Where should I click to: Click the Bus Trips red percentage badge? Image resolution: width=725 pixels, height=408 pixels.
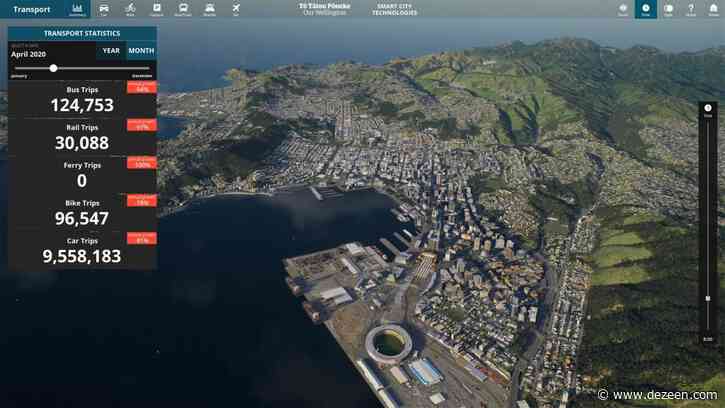(141, 87)
